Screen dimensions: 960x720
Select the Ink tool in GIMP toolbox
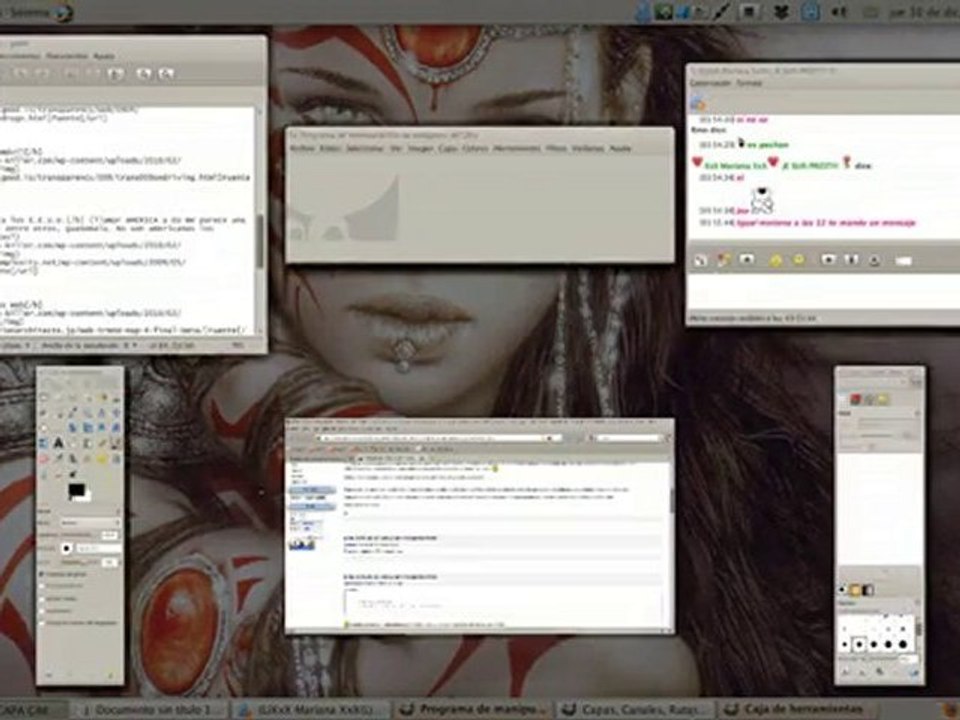[x=73, y=459]
